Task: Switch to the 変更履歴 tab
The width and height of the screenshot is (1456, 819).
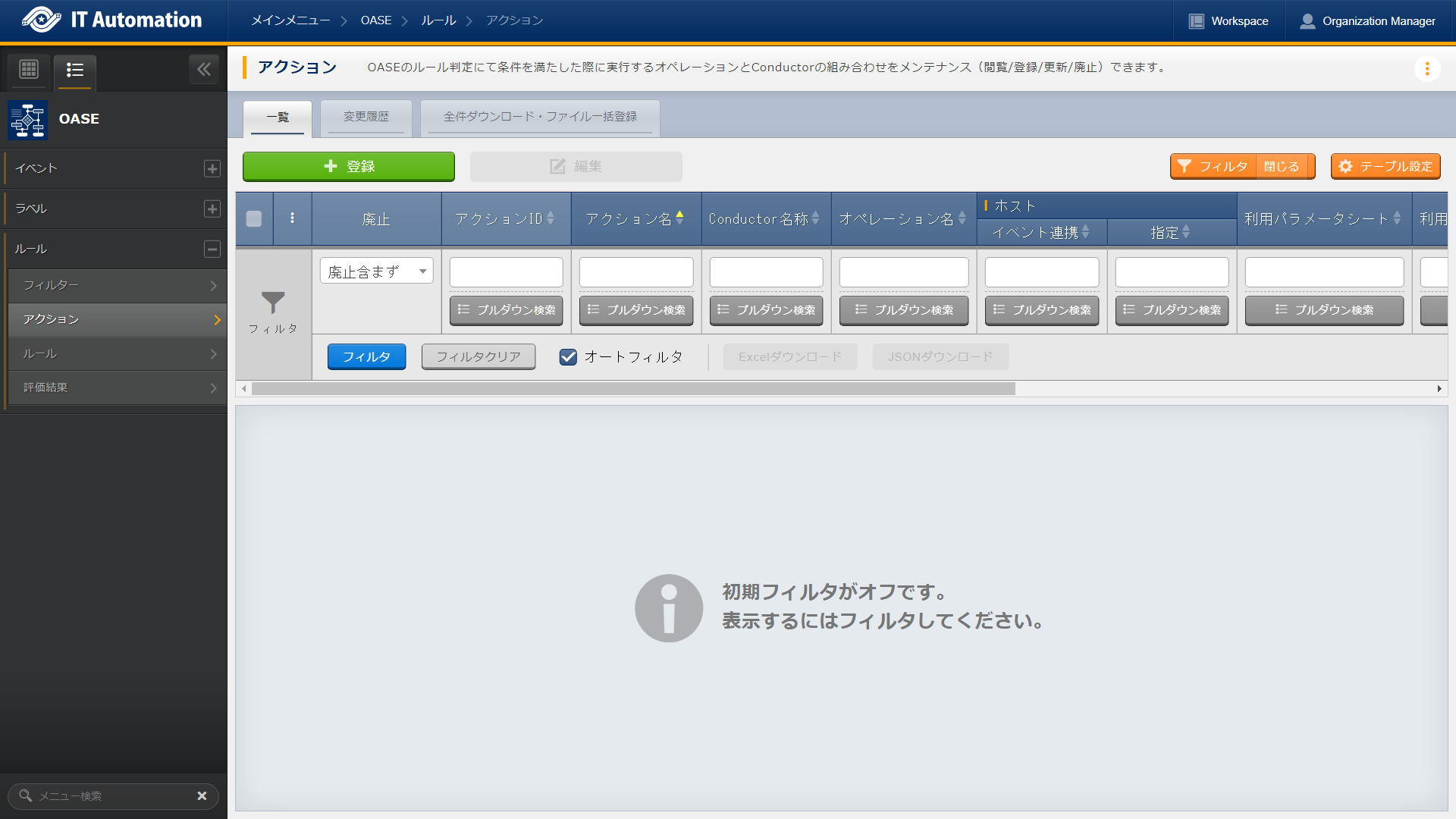Action: (x=366, y=117)
